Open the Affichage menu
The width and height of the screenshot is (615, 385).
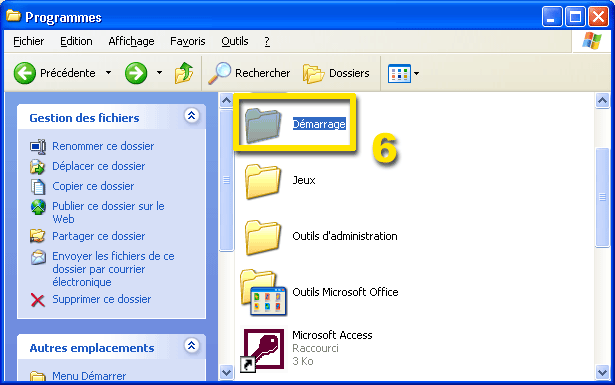(x=131, y=41)
